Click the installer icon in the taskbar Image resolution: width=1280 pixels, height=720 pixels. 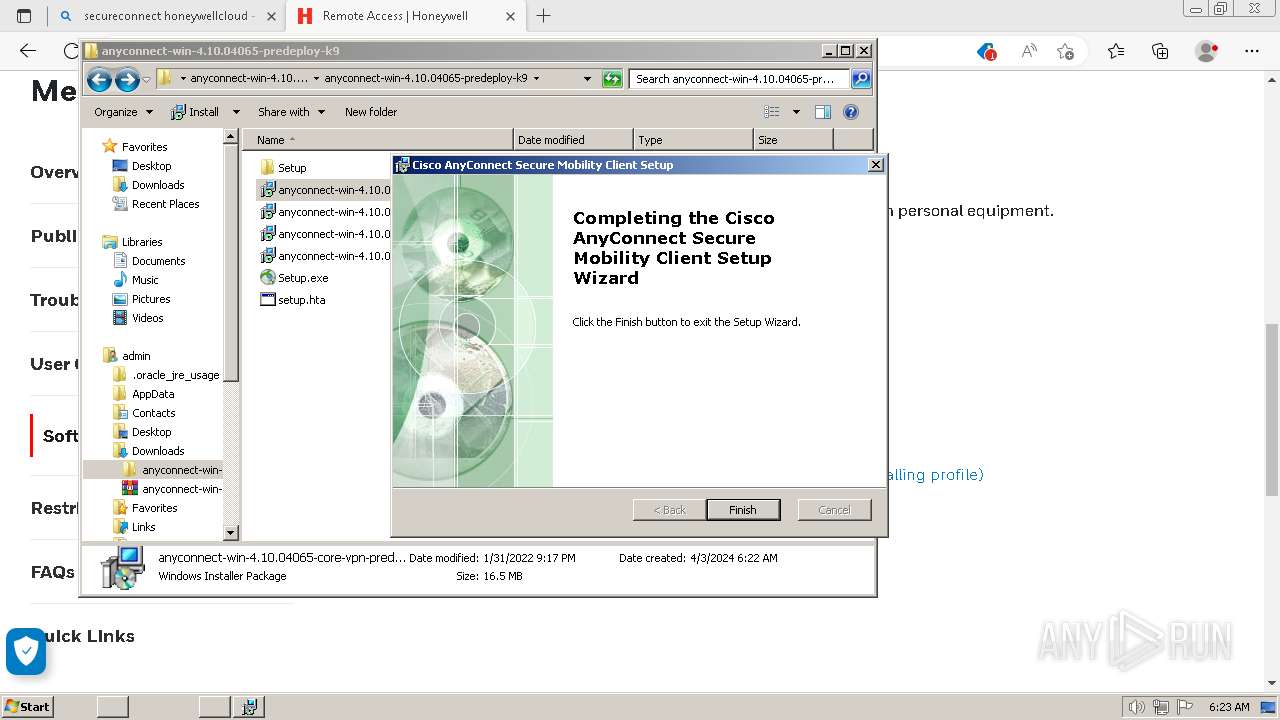click(x=249, y=707)
